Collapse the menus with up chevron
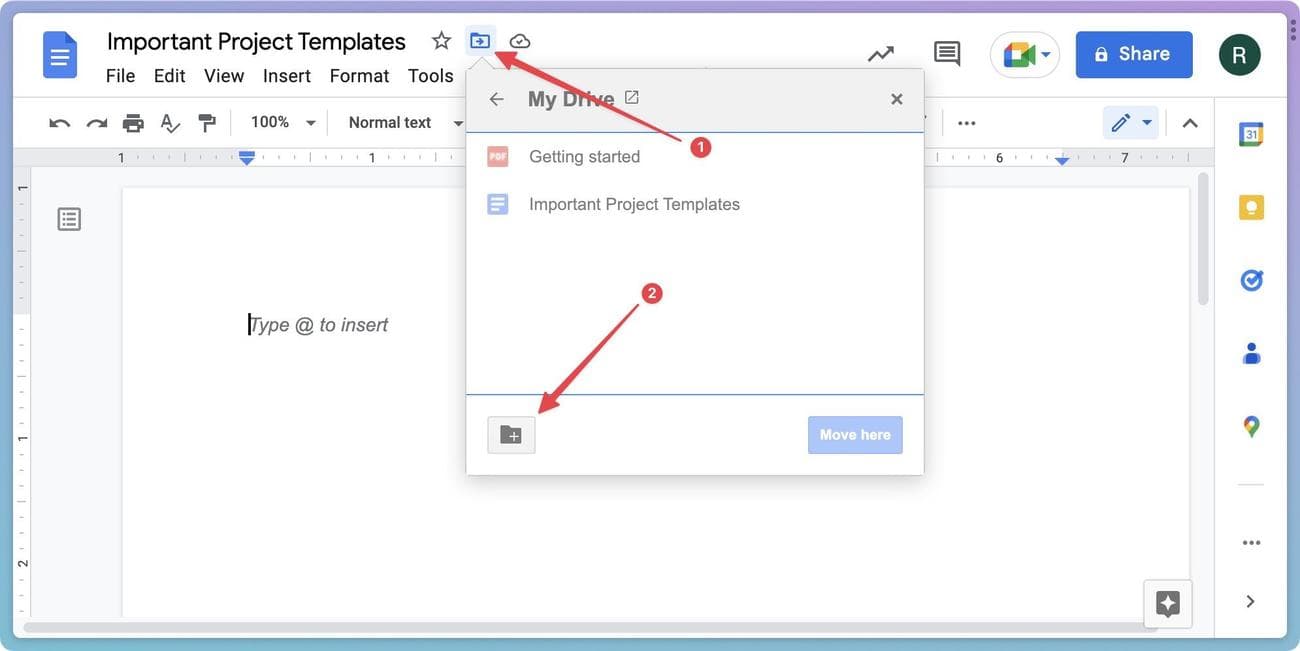 [1190, 123]
